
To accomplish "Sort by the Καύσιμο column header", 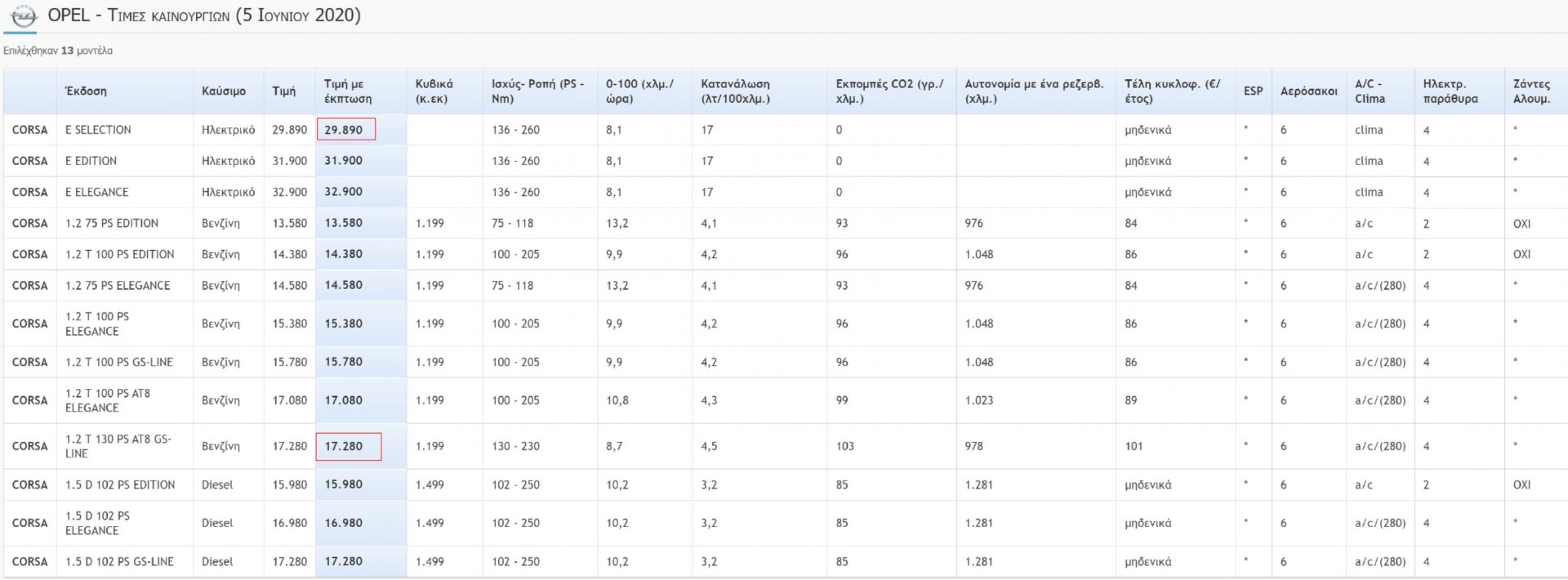I will coord(224,91).
